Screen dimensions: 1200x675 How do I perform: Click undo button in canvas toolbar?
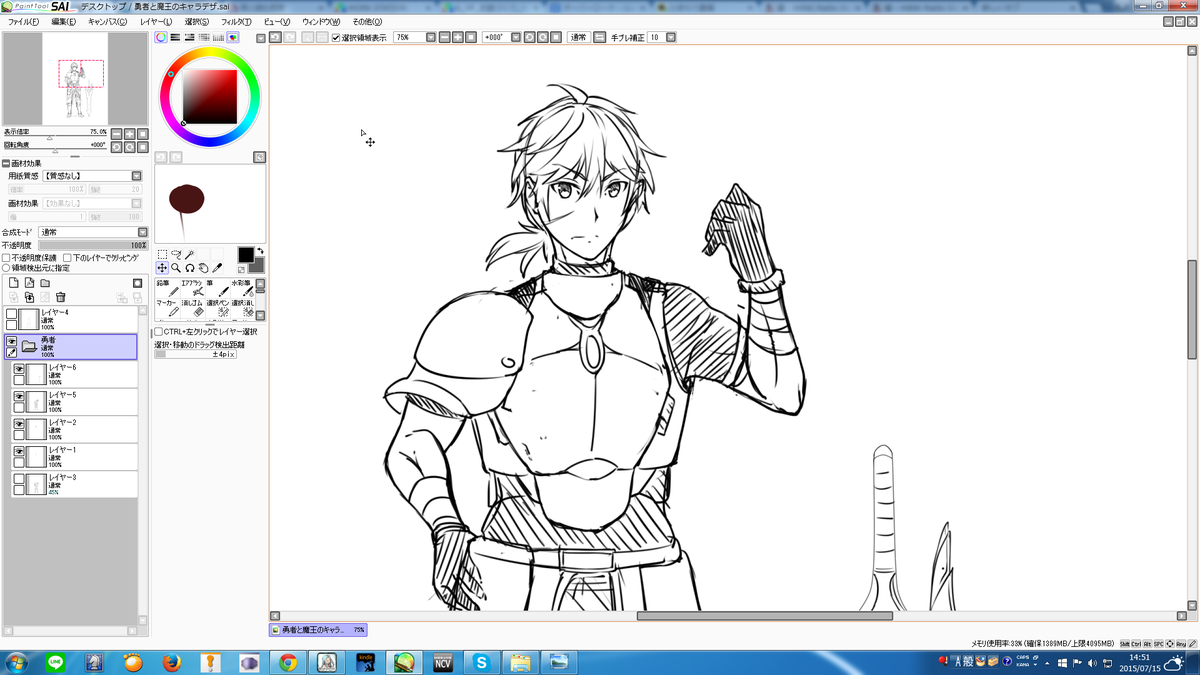point(275,37)
